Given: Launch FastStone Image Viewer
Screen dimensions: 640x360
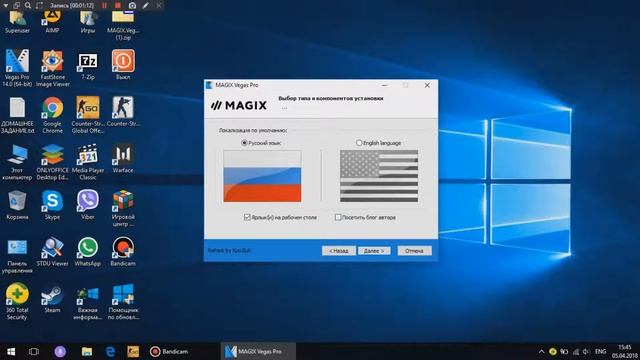Looking at the screenshot, I should [x=52, y=68].
